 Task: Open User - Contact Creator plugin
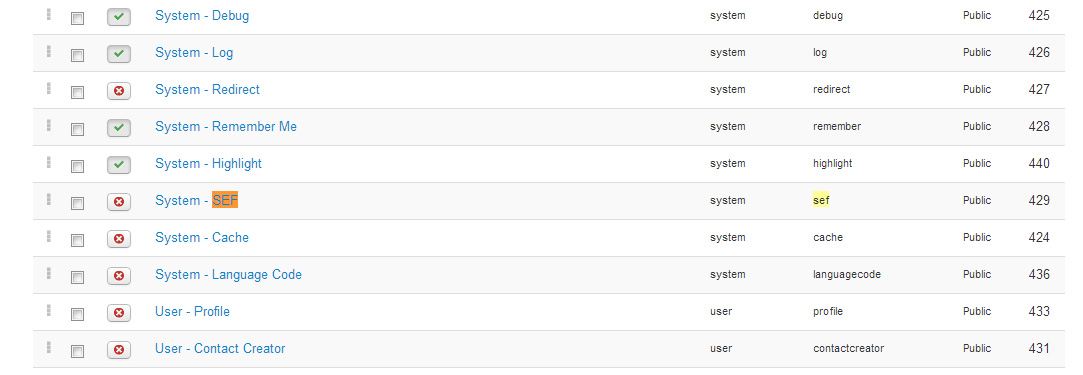coord(220,348)
